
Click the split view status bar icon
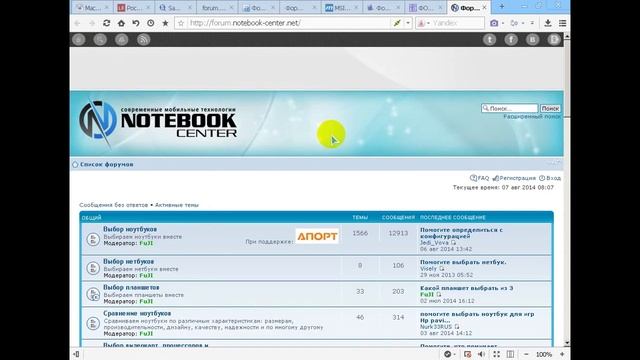[x=510, y=354]
